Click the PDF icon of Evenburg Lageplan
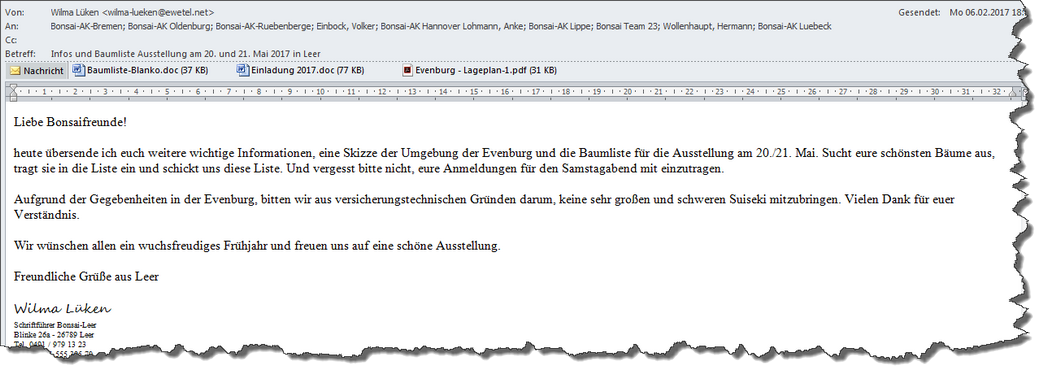 click(407, 70)
